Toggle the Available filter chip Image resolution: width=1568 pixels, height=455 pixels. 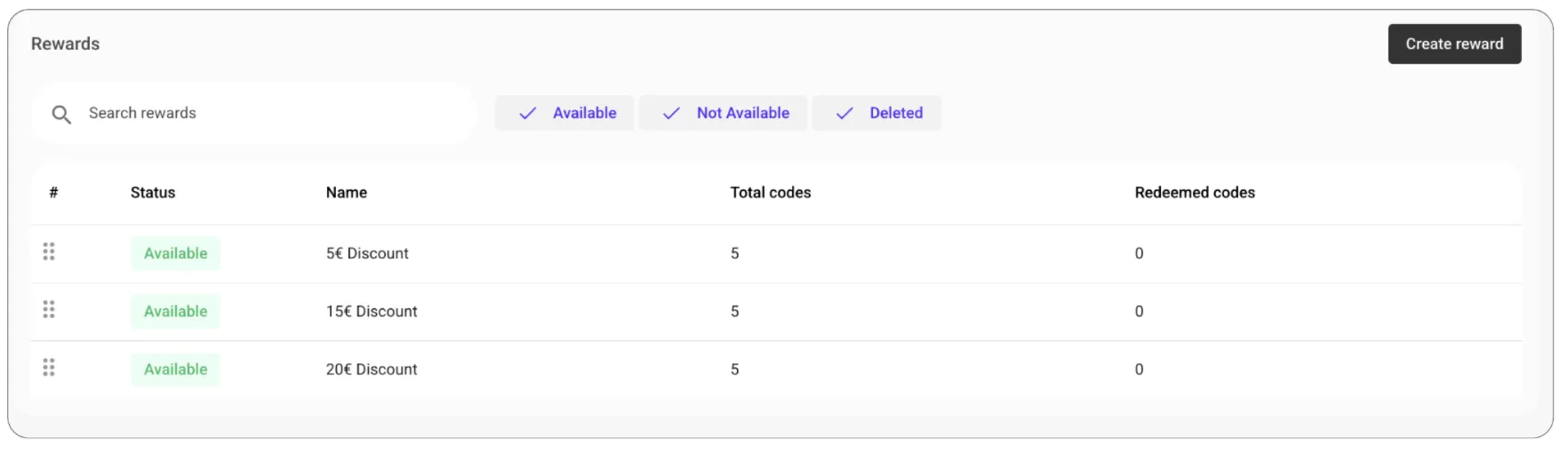[x=564, y=114]
